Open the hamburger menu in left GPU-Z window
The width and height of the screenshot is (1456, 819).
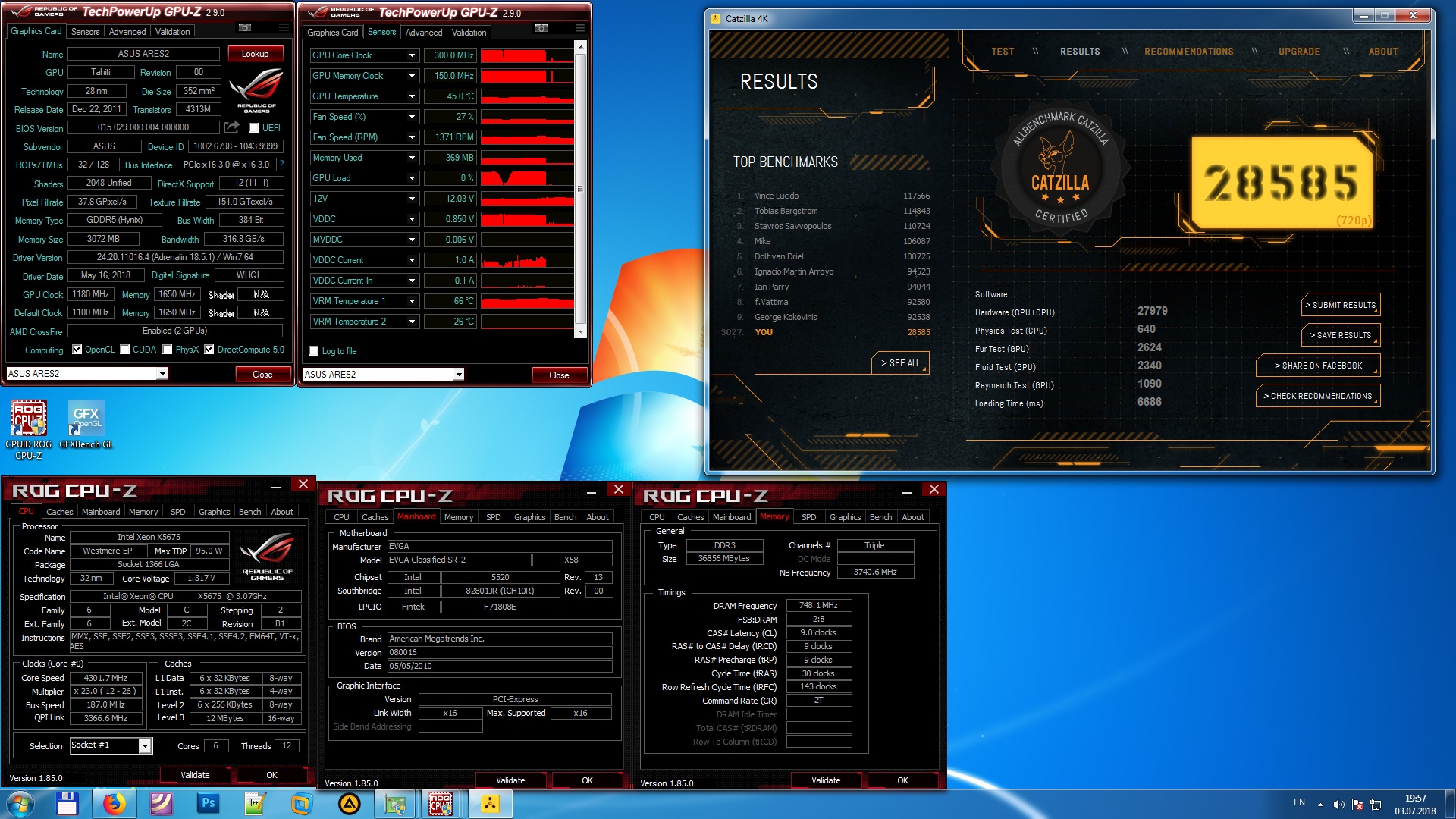(x=284, y=28)
